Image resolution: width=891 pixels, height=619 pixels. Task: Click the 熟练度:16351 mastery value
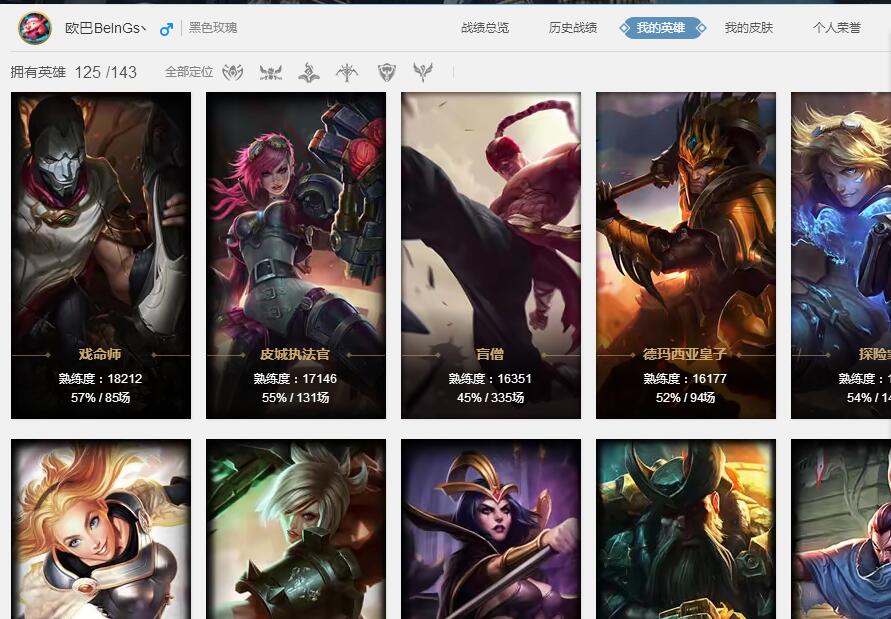point(490,379)
